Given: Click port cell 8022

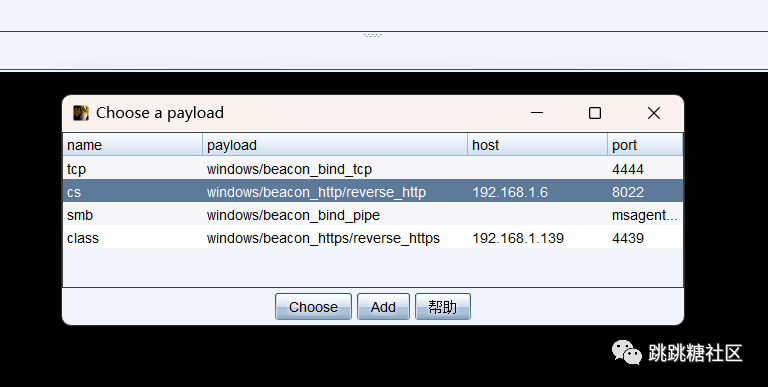Looking at the screenshot, I should [x=628, y=192].
